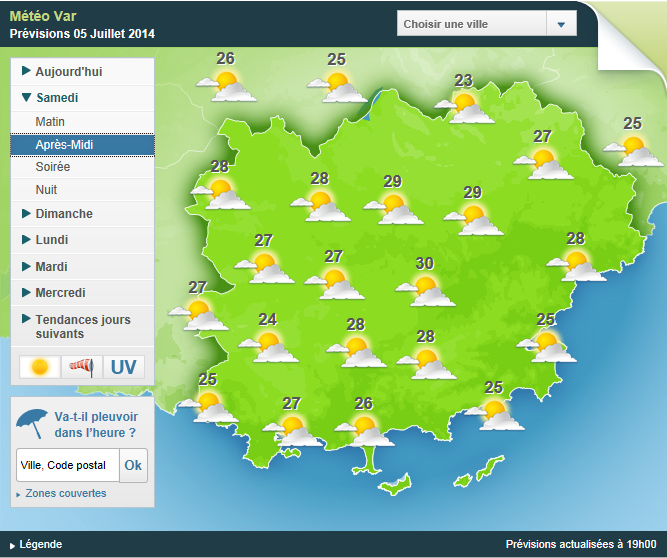Open the Choisir une ville dropdown
The width and height of the screenshot is (667, 558).
pyautogui.click(x=487, y=25)
